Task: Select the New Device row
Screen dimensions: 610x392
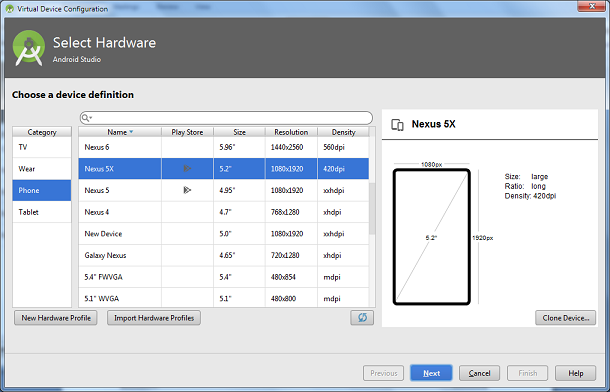Action: coord(224,234)
